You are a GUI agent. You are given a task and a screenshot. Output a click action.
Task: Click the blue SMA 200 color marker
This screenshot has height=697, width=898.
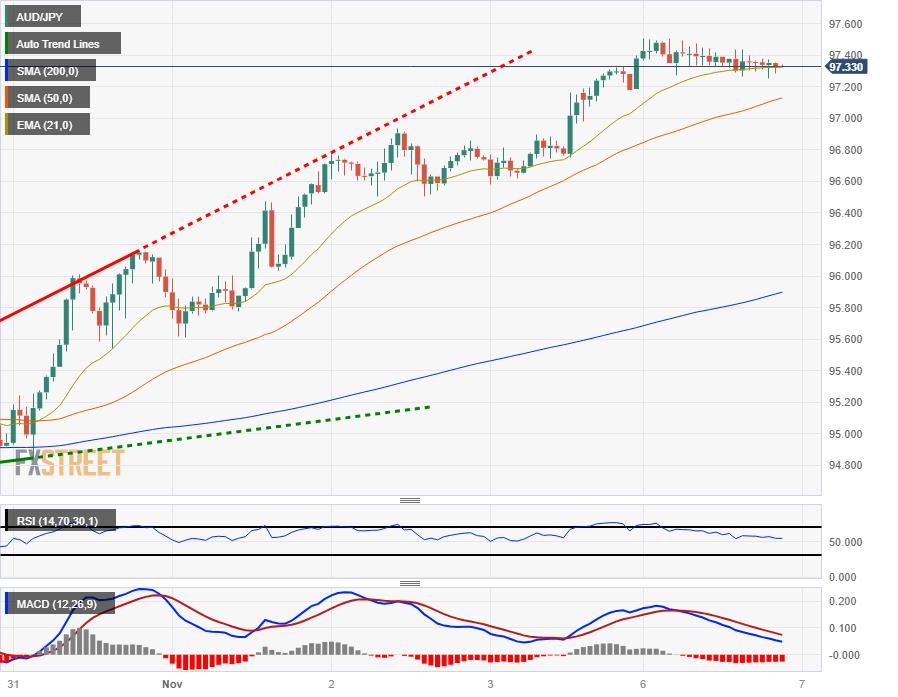click(6, 70)
